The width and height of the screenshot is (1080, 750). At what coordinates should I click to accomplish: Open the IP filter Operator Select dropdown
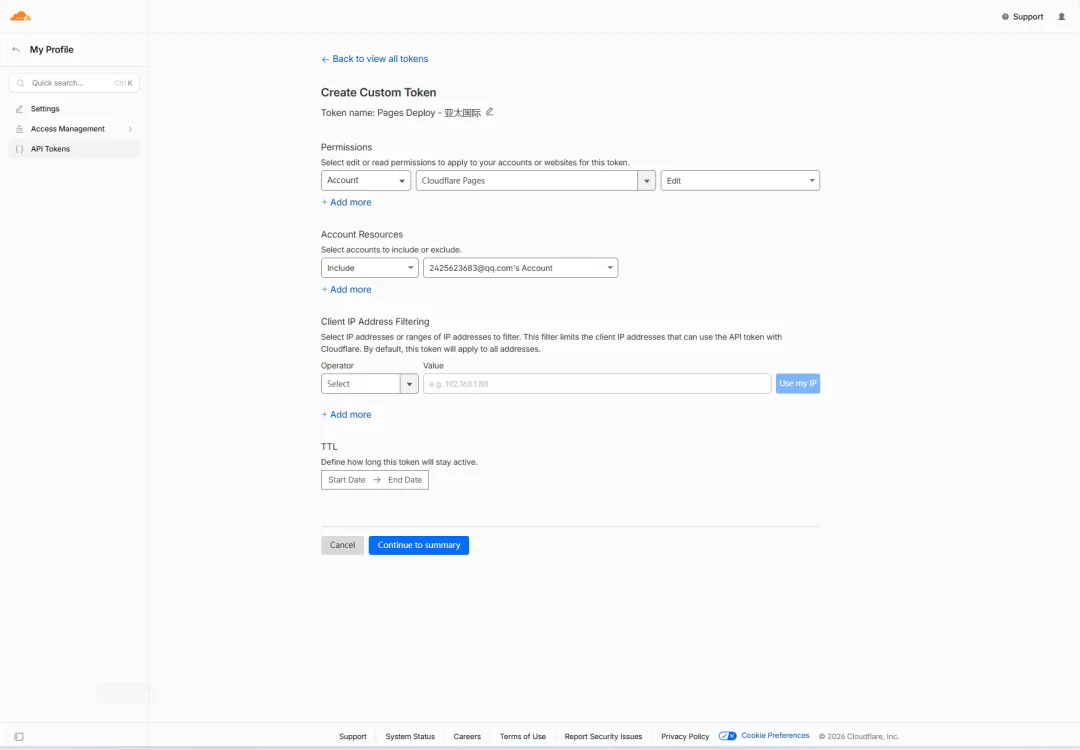pos(369,384)
